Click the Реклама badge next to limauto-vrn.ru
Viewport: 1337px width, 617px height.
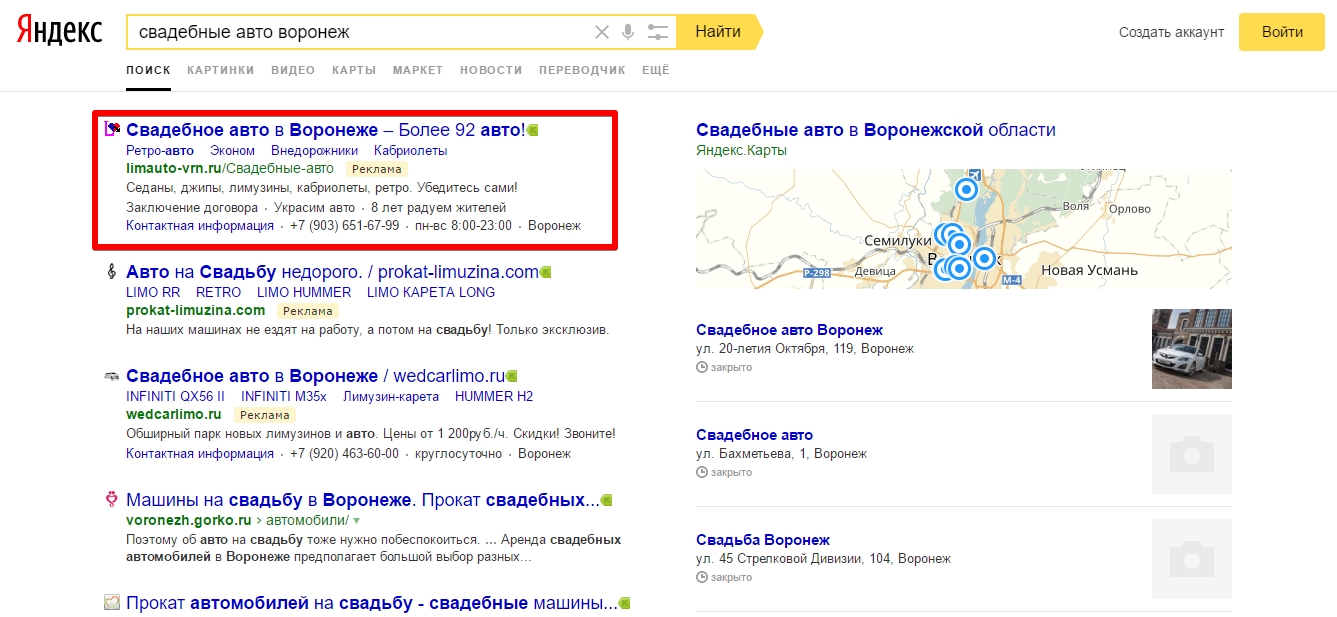[377, 169]
